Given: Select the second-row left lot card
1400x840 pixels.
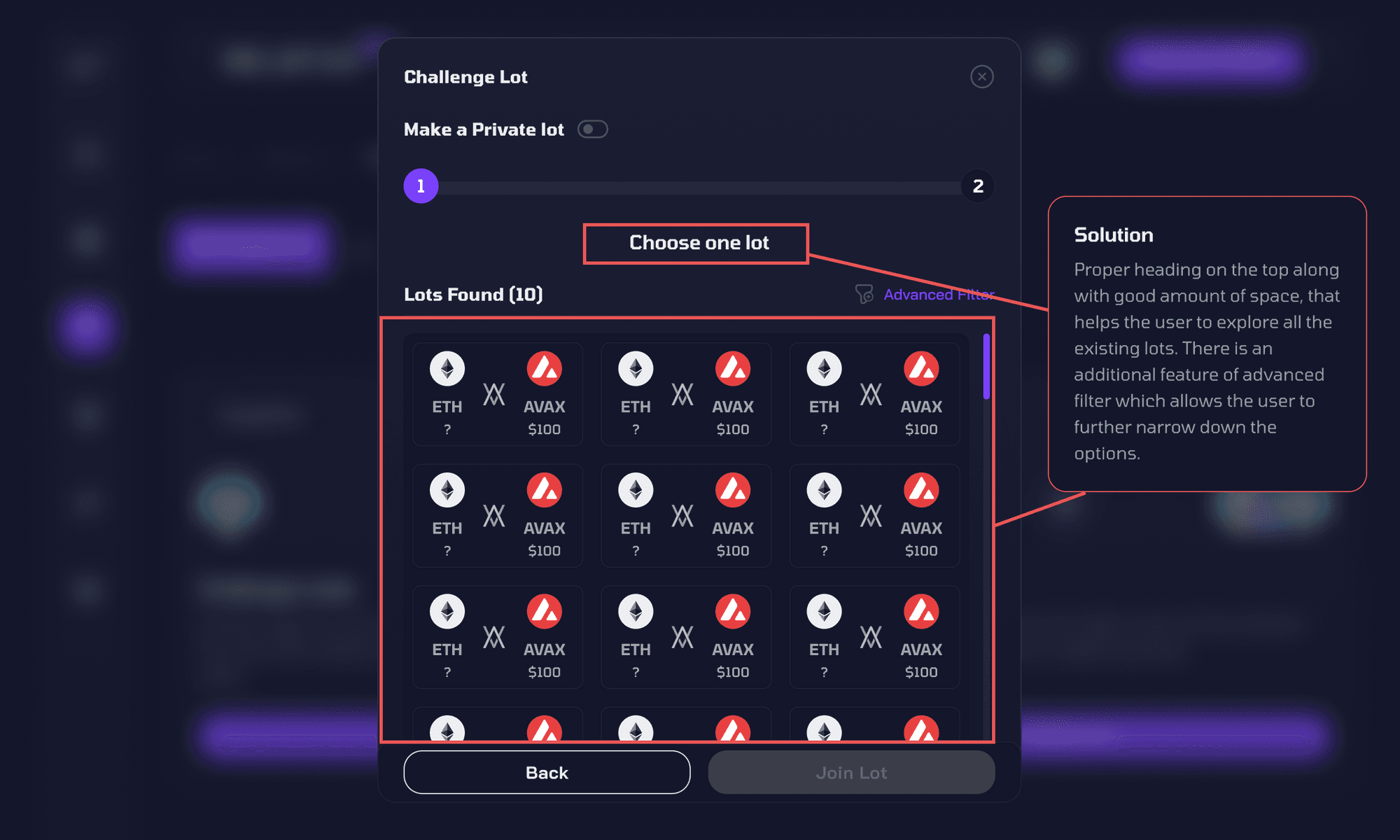Looking at the screenshot, I should [497, 516].
